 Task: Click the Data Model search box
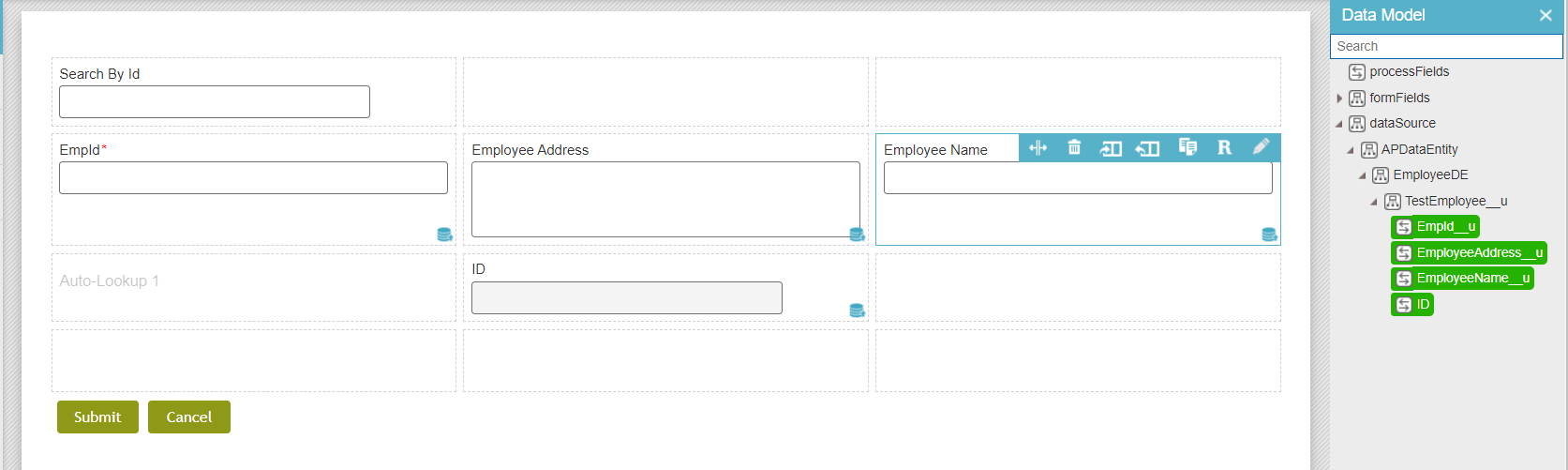tap(1446, 46)
